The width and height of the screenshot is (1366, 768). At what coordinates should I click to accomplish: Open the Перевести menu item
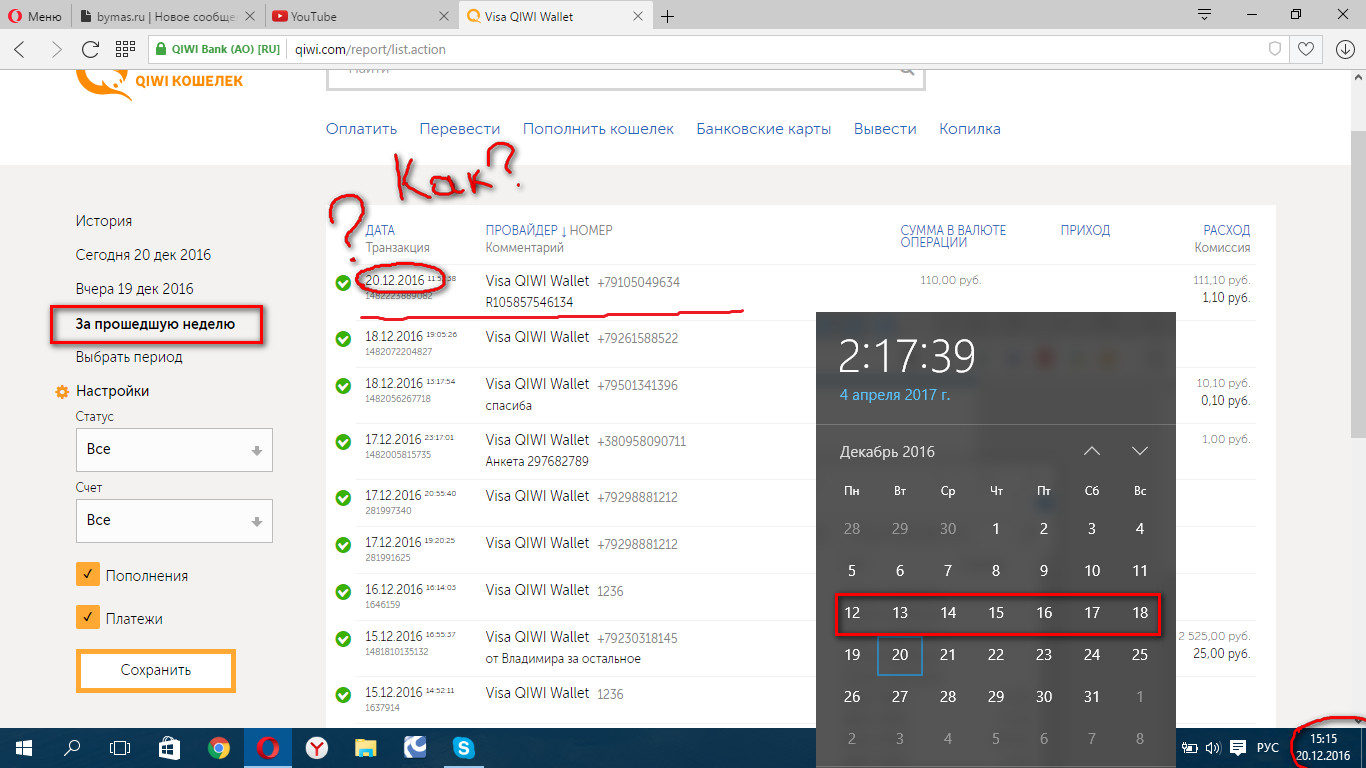pos(460,129)
